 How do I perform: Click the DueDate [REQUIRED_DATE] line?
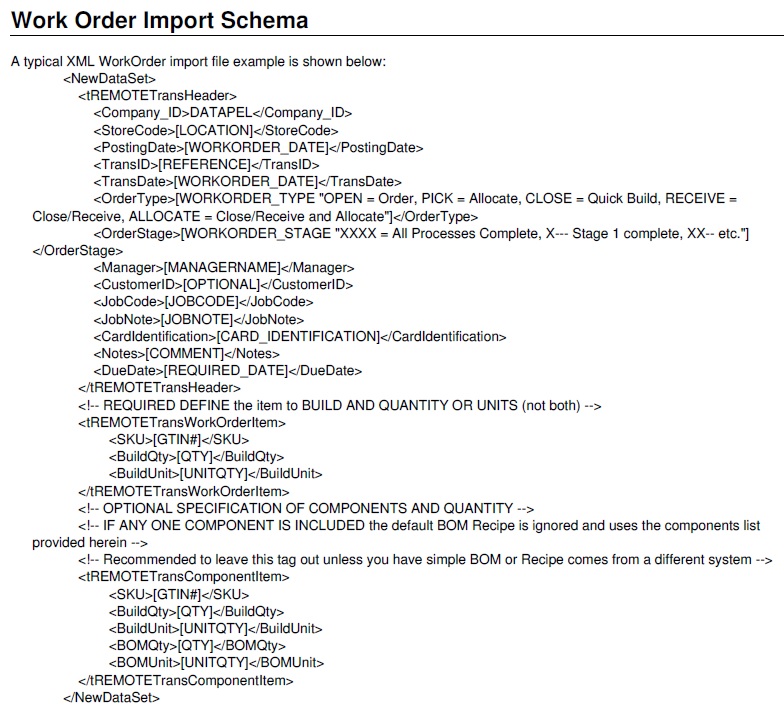[x=228, y=370]
